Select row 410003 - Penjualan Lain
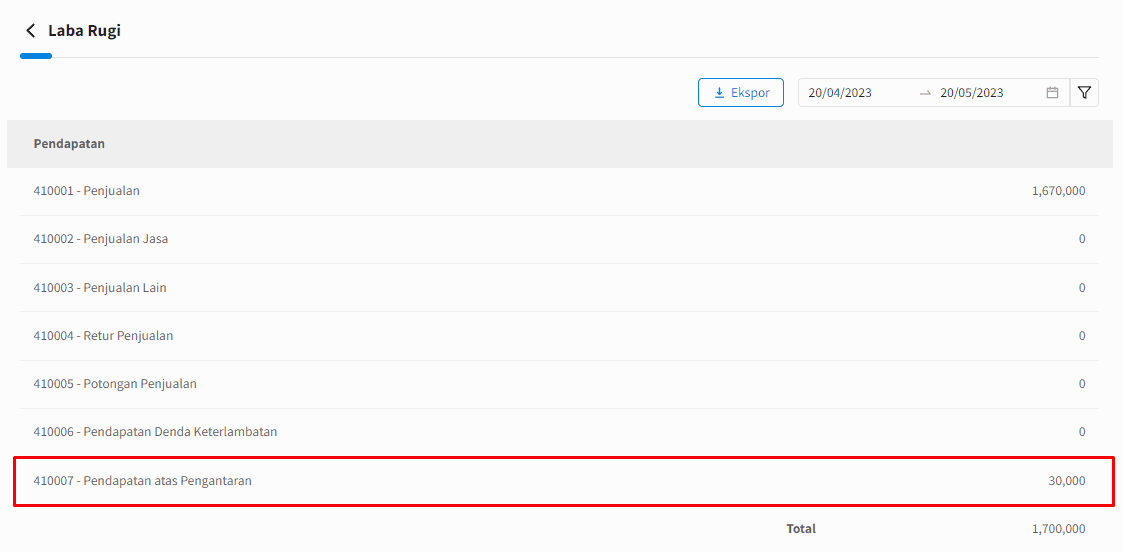Viewport: 1123px width, 552px height. point(559,287)
